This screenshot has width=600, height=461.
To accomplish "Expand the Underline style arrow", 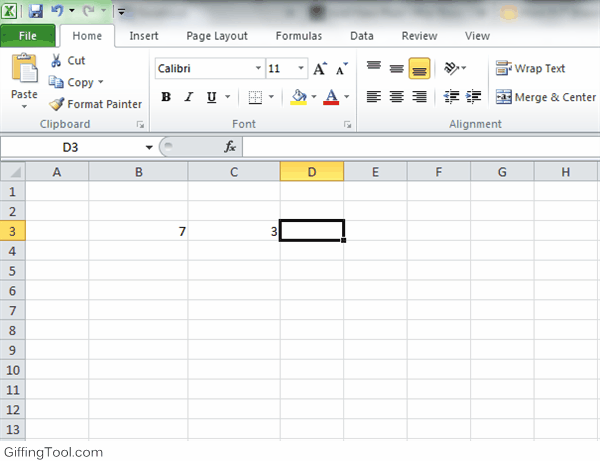I will coord(228,97).
